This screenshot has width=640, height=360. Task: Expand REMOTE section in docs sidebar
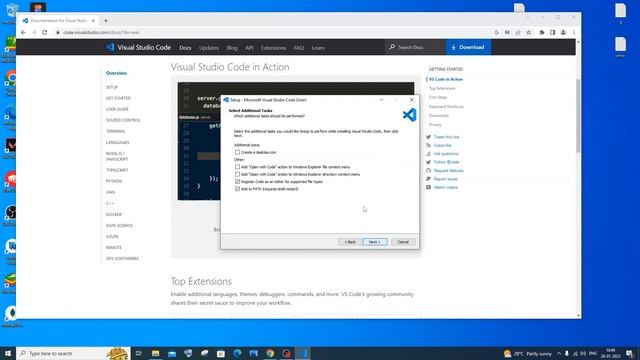(114, 248)
